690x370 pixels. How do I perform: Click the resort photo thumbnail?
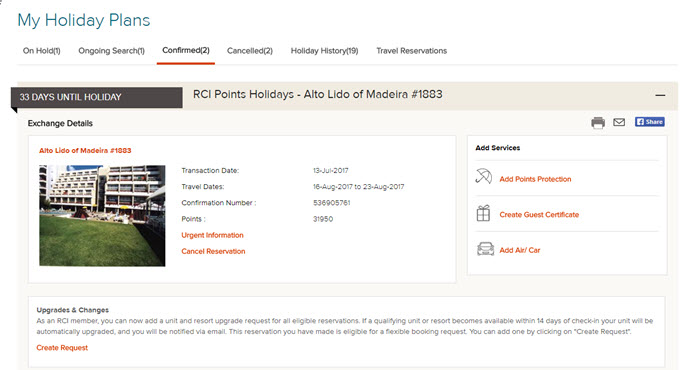(102, 216)
